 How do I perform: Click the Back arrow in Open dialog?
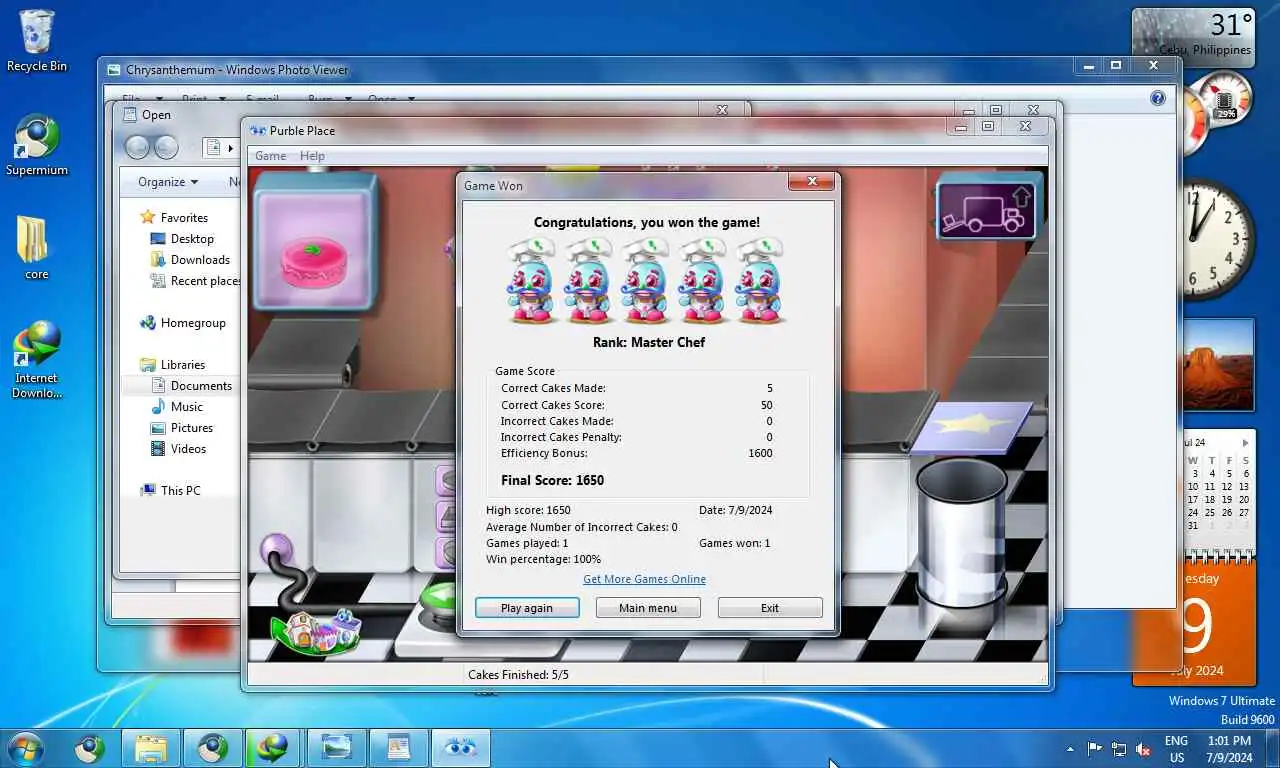pos(138,147)
